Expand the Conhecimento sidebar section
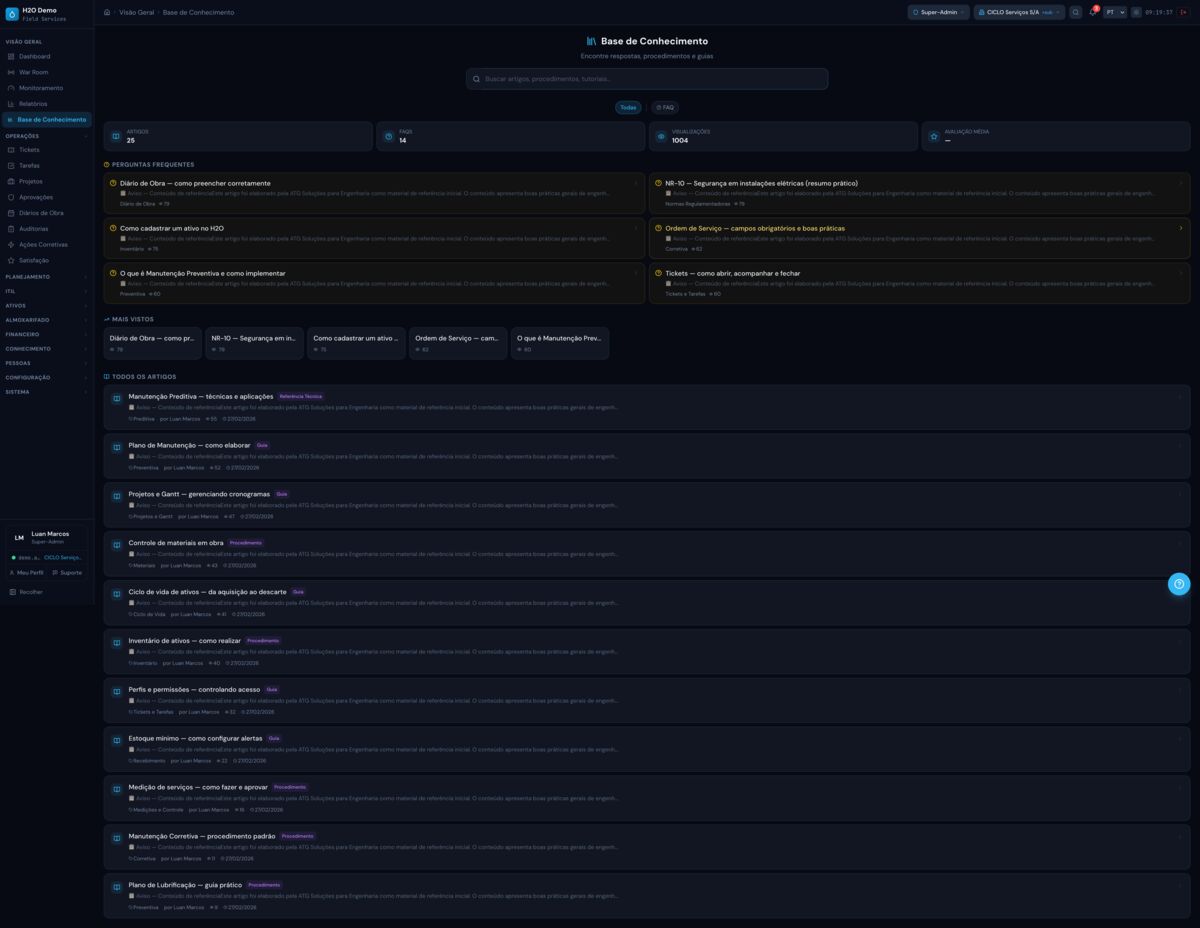This screenshot has height=928, width=1200. point(47,349)
